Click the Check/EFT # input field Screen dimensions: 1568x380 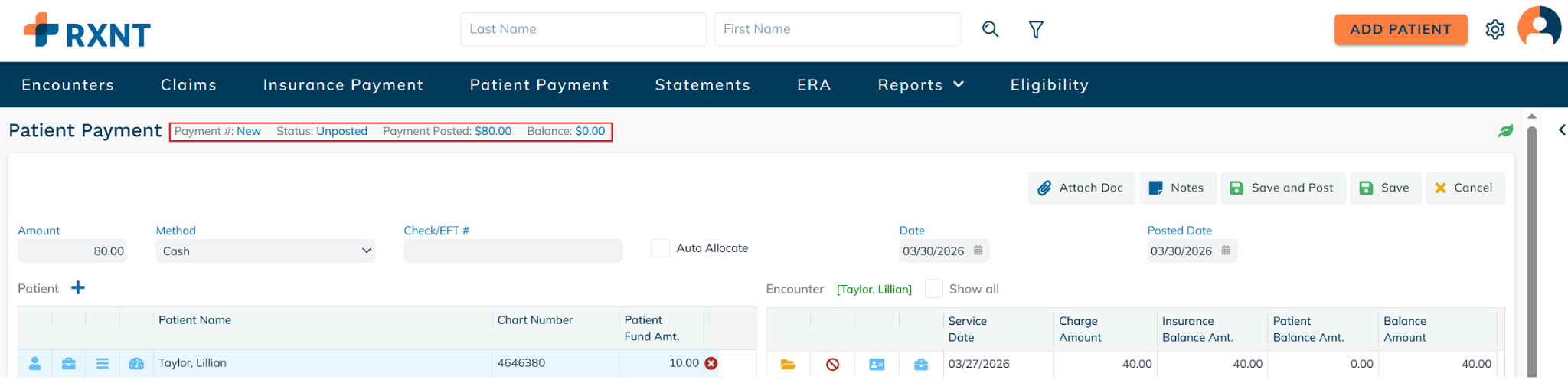513,251
